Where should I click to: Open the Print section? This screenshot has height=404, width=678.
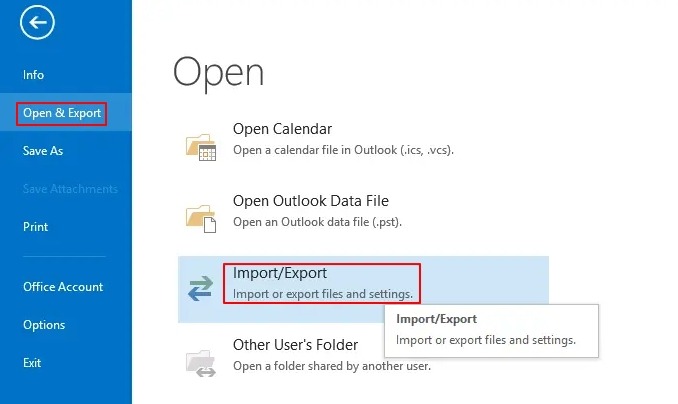tap(36, 227)
